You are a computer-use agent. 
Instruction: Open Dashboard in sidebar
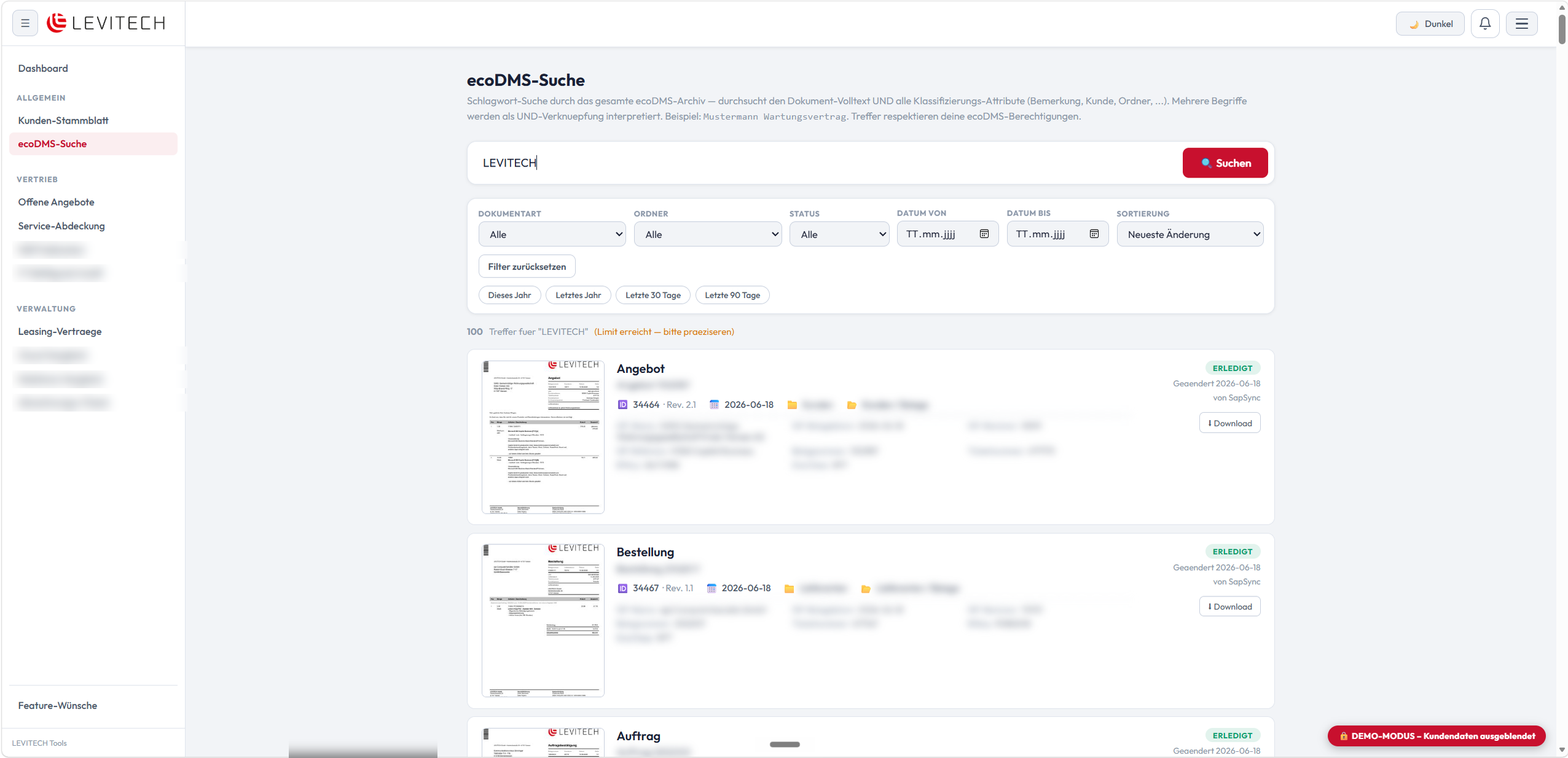pyautogui.click(x=43, y=68)
